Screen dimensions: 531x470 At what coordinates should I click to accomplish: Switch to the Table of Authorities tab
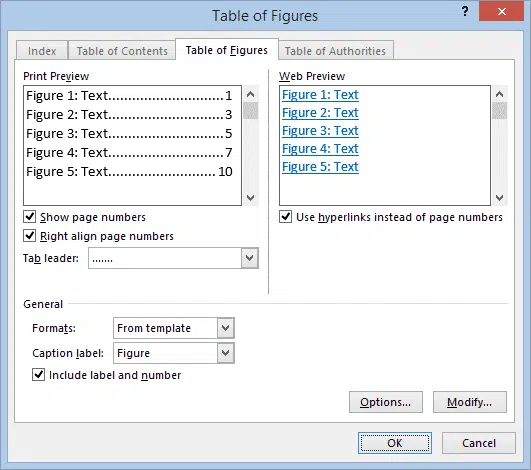(x=335, y=51)
